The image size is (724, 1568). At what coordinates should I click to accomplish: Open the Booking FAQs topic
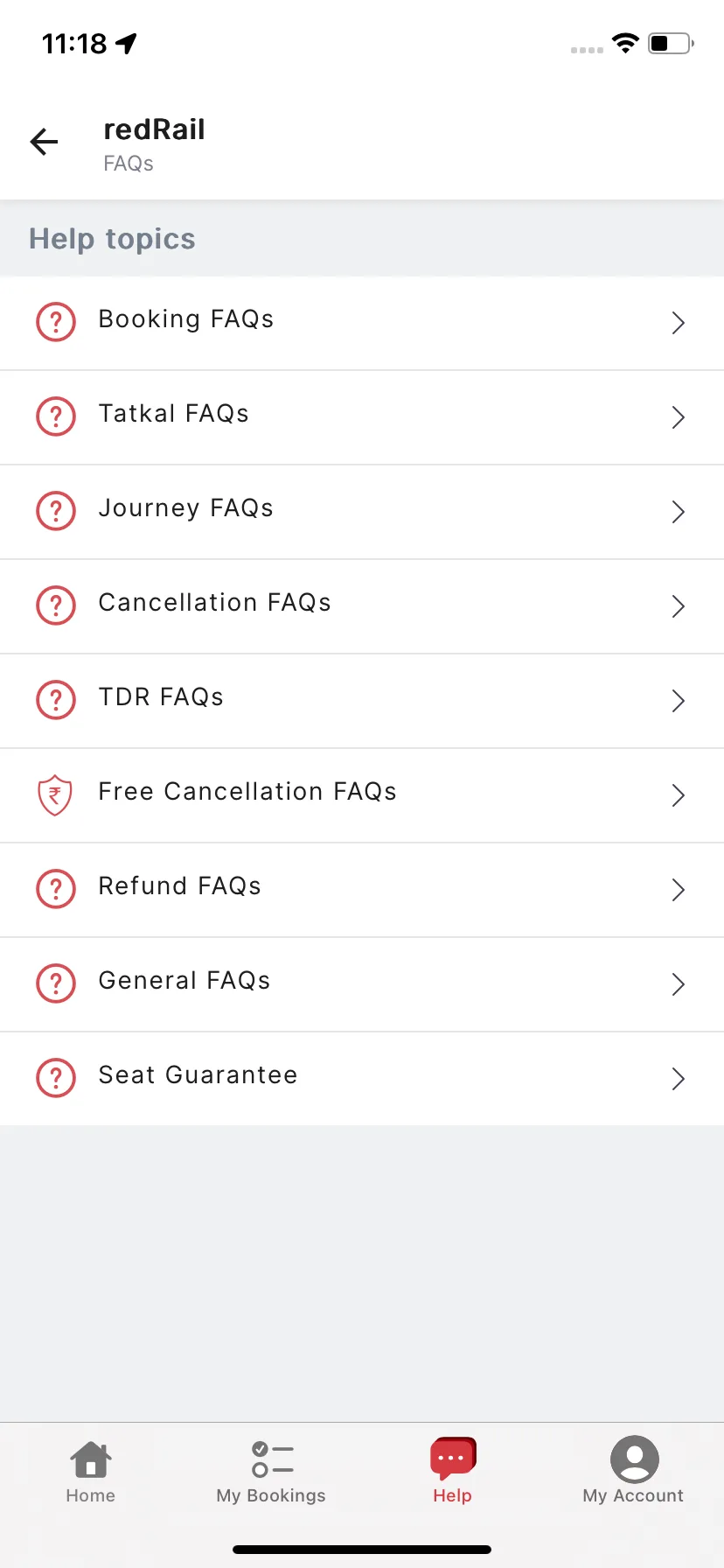(x=362, y=323)
